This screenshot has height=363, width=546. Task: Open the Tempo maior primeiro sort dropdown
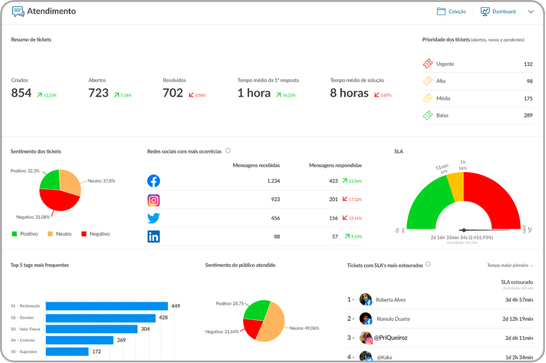[510, 265]
